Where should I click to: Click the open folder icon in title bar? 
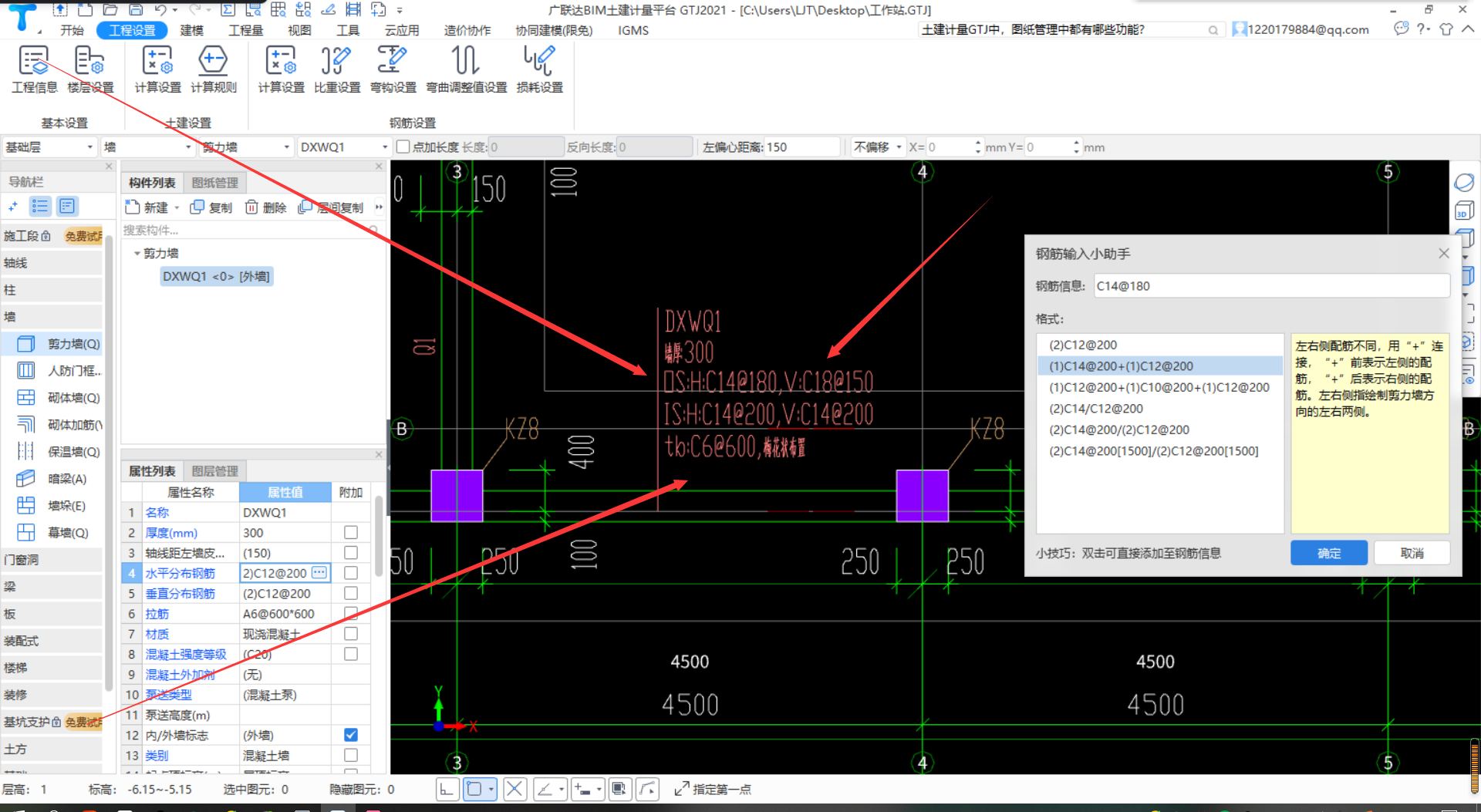point(110,9)
